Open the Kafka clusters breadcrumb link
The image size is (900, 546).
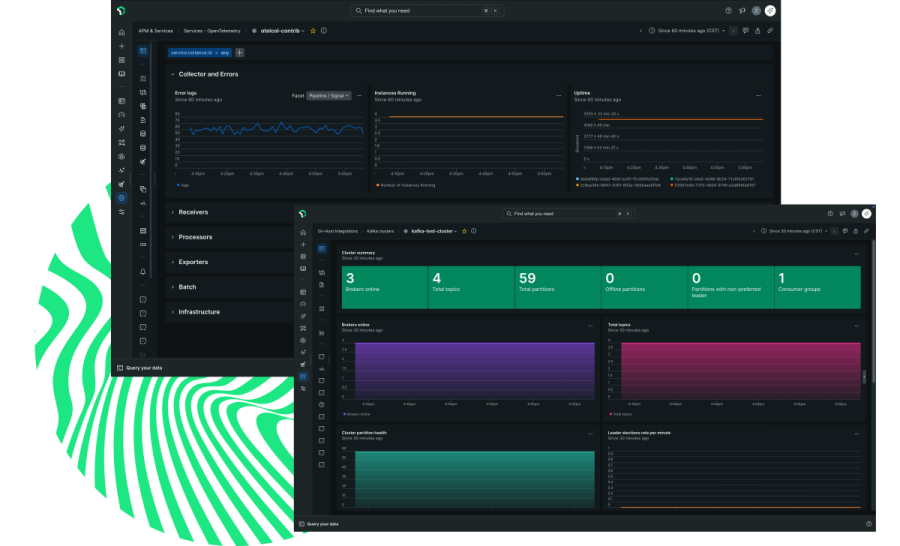point(380,231)
